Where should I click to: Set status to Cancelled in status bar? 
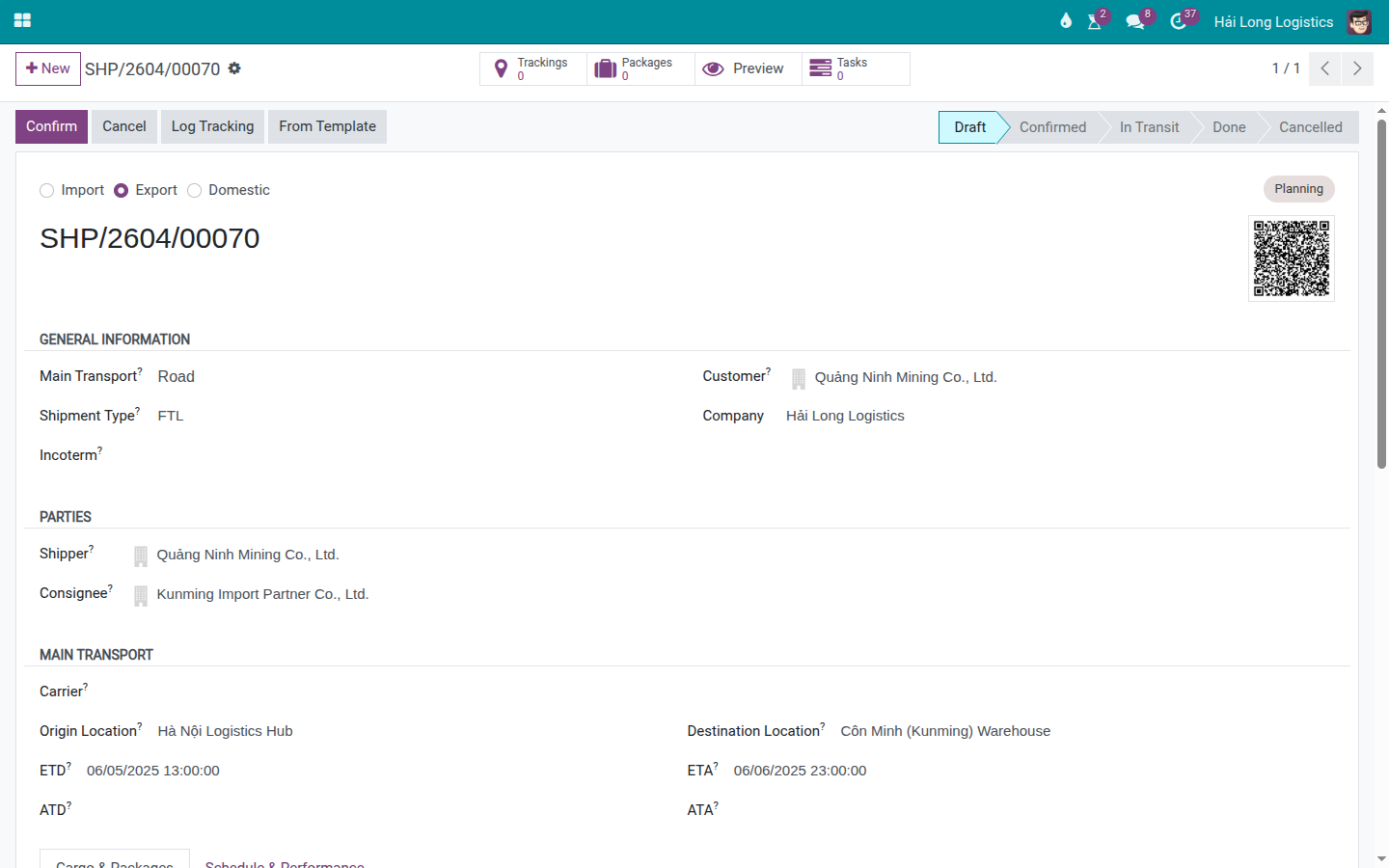[x=1310, y=127]
